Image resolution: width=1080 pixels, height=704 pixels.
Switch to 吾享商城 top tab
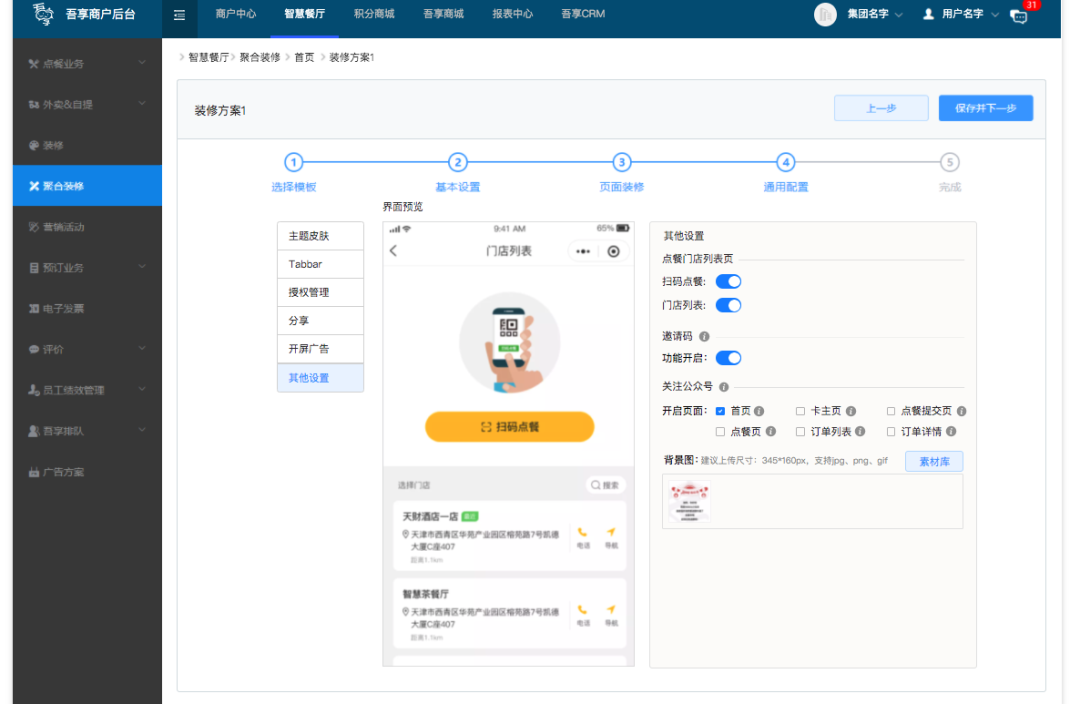(x=444, y=14)
